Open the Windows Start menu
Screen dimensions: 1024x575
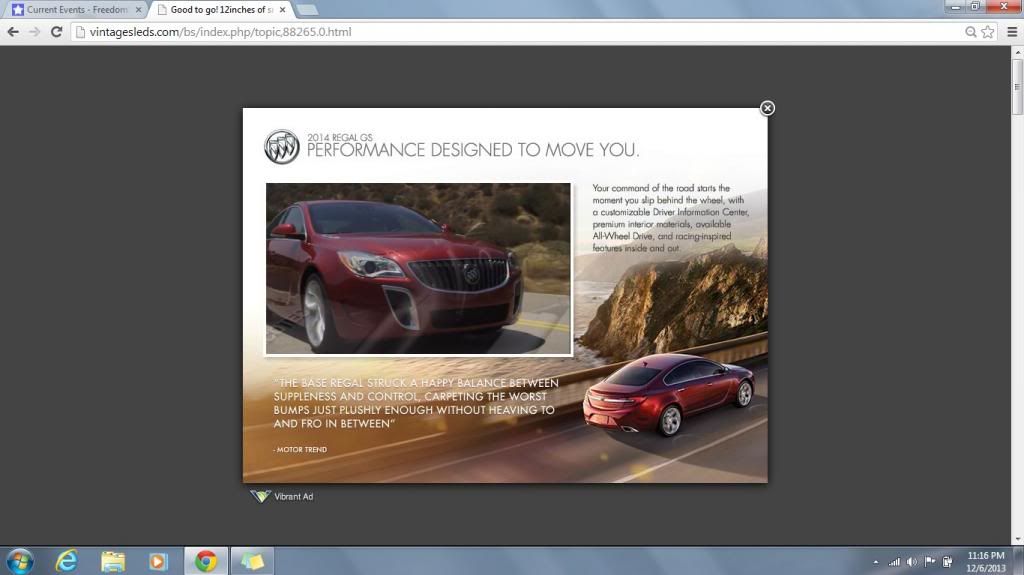[19, 560]
